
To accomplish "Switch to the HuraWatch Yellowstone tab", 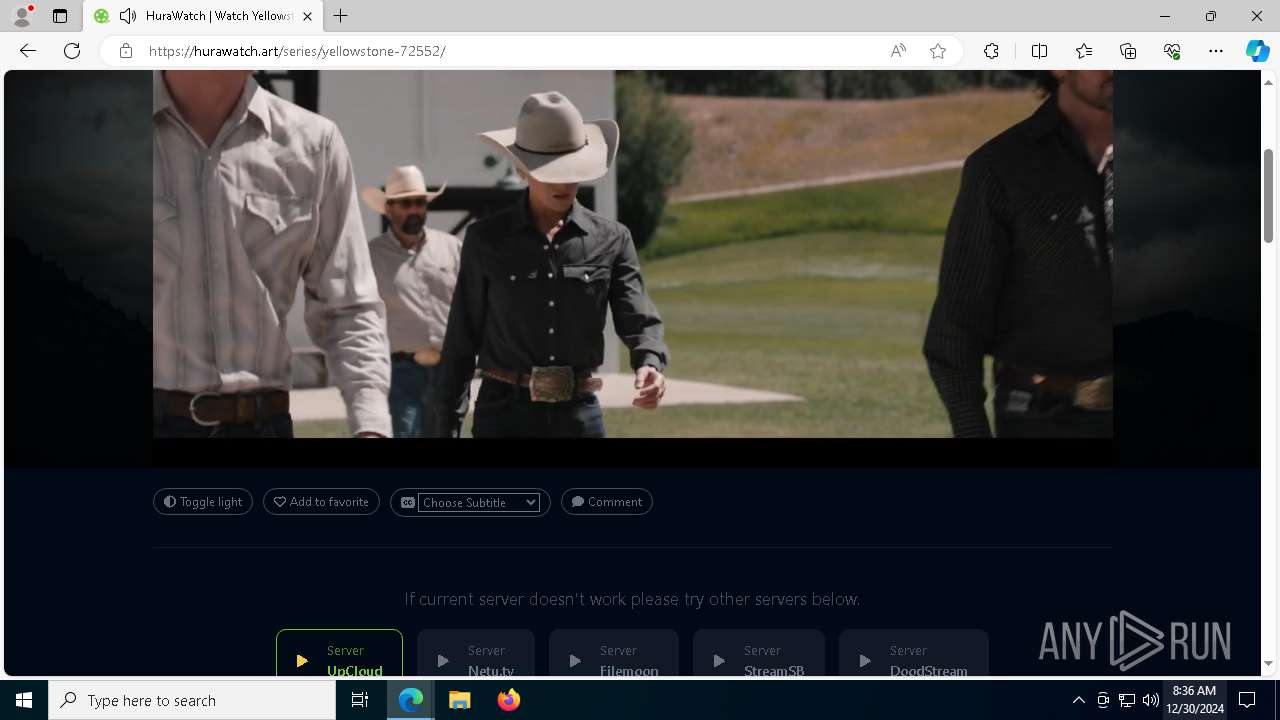I will pos(204,16).
